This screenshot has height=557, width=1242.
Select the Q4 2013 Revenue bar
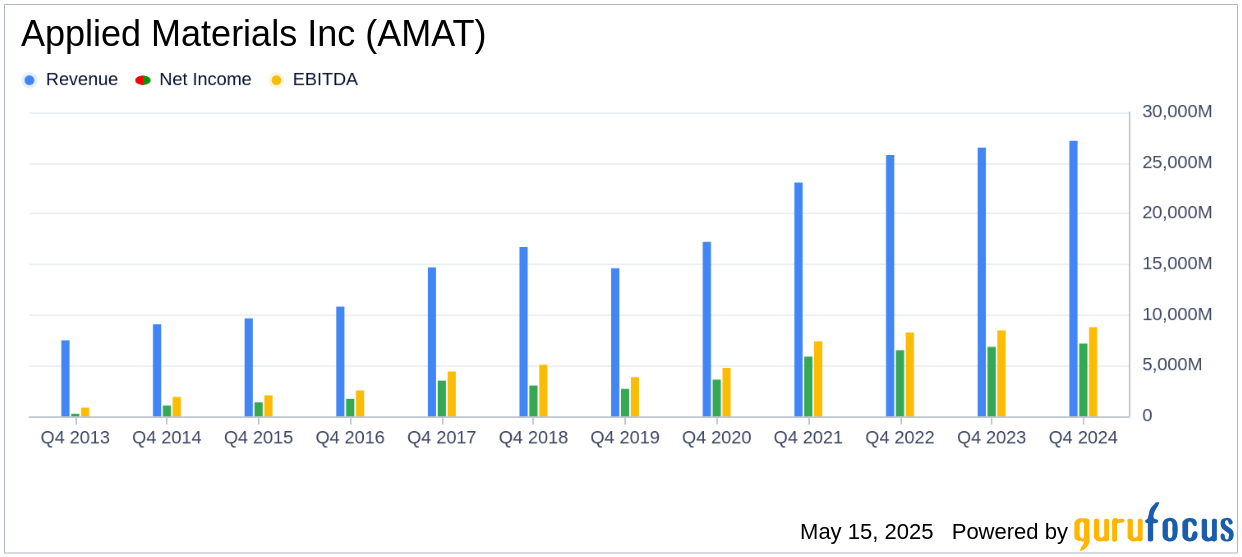pos(65,379)
